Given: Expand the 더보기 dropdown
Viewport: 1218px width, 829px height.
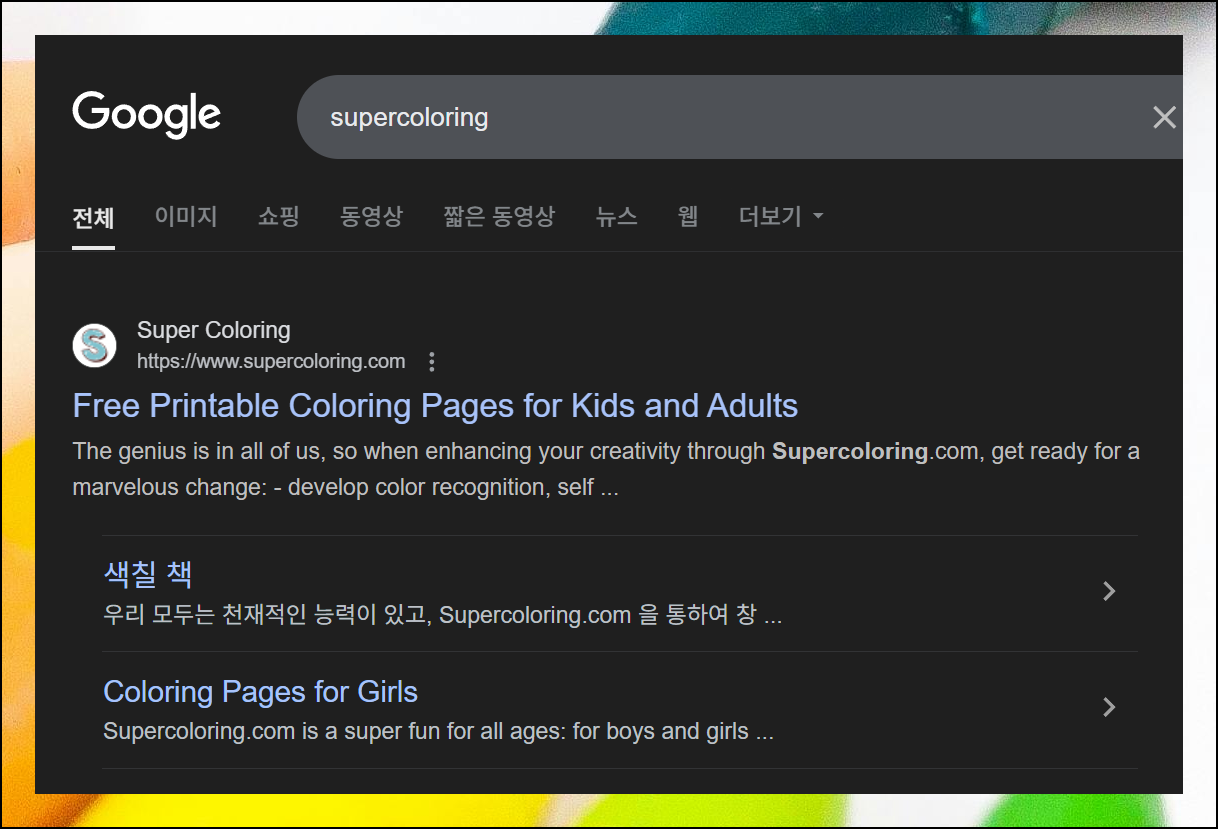Looking at the screenshot, I should click(x=781, y=216).
